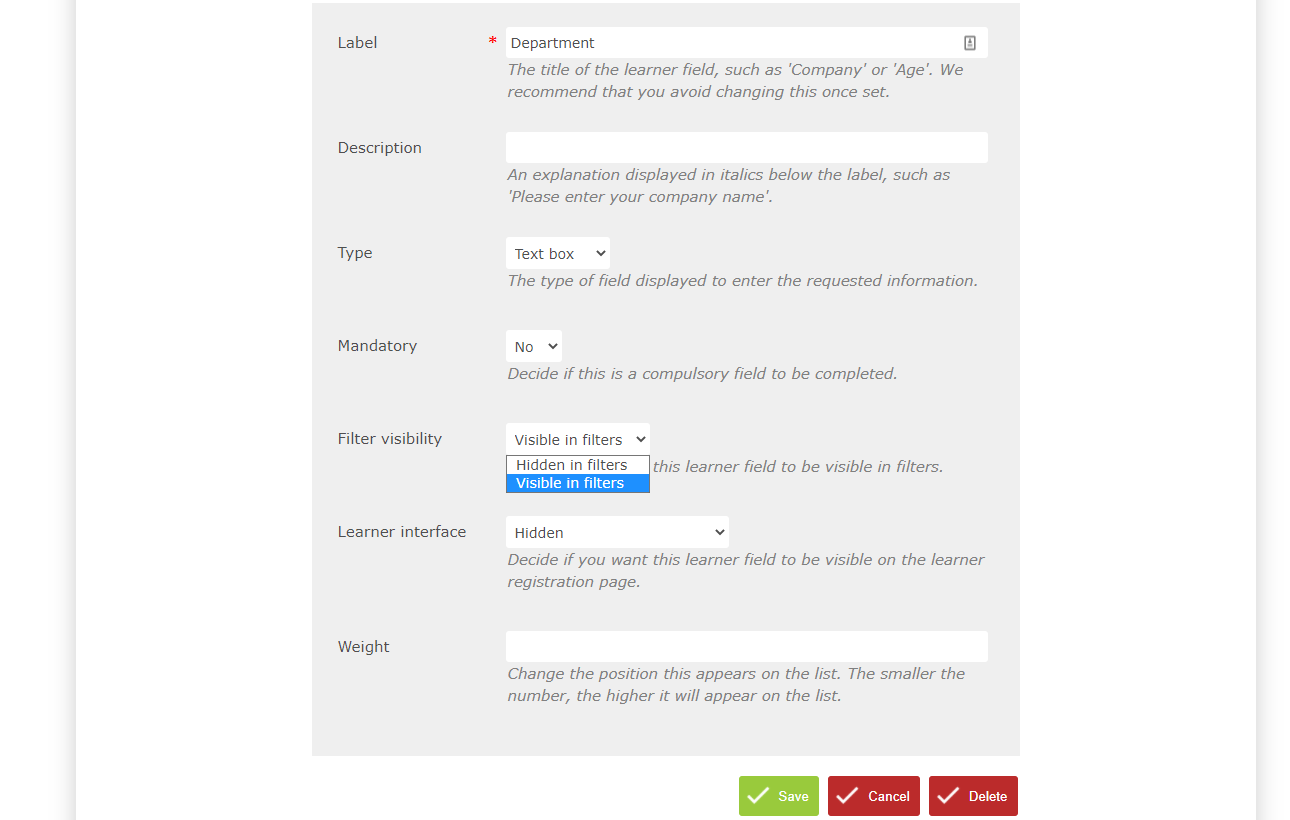
Task: Collapse the Filter visibility dropdown
Action: point(577,438)
